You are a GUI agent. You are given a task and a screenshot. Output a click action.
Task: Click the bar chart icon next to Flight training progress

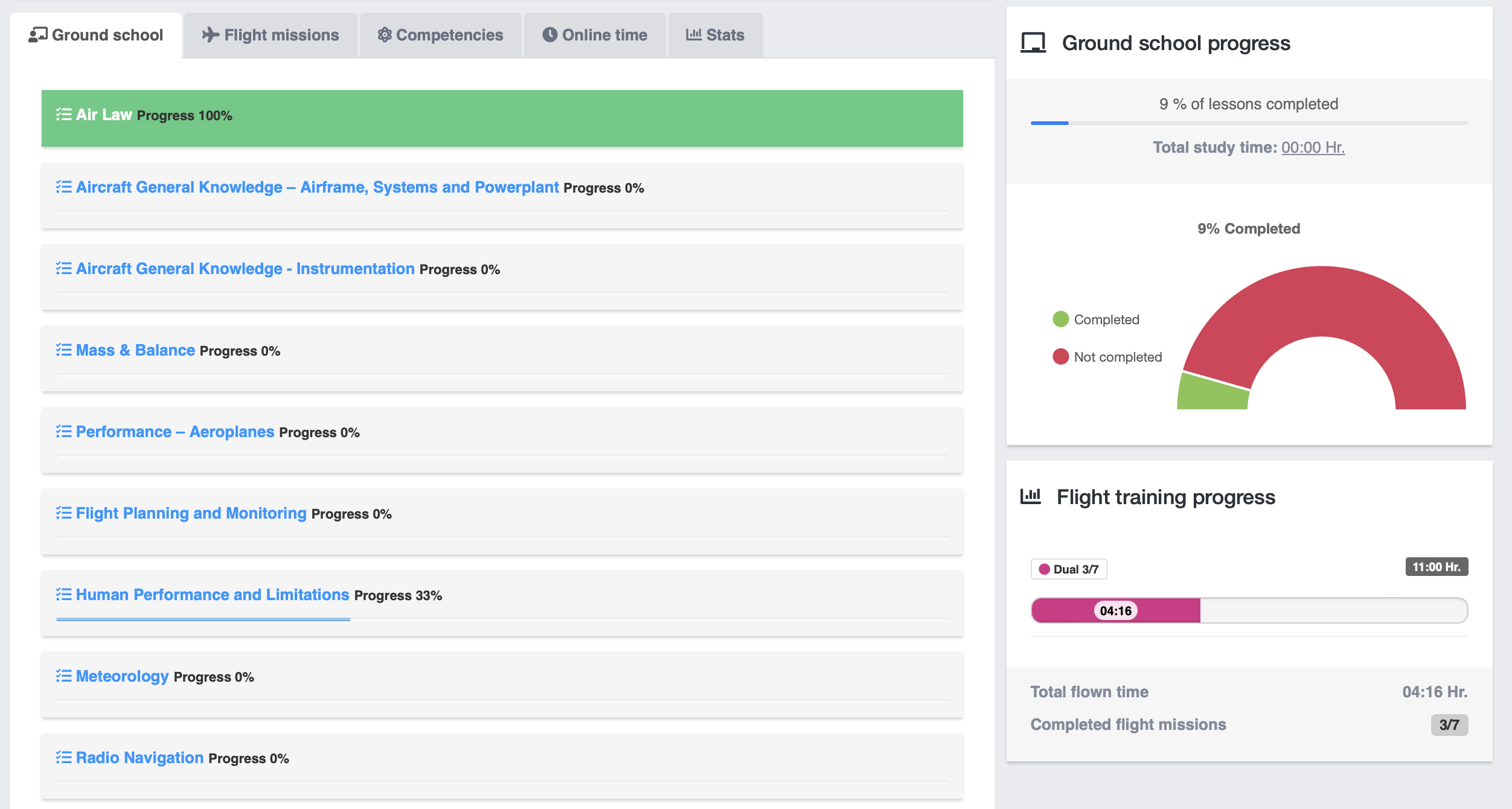click(x=1031, y=497)
